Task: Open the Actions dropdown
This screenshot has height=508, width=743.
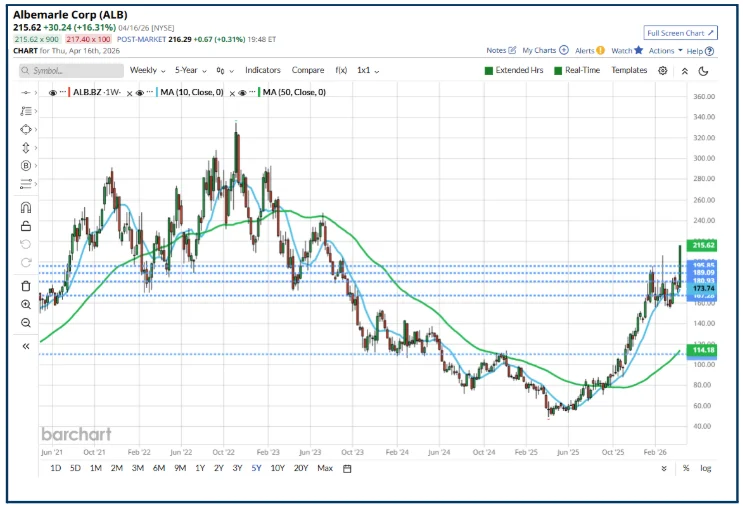Action: [665, 50]
